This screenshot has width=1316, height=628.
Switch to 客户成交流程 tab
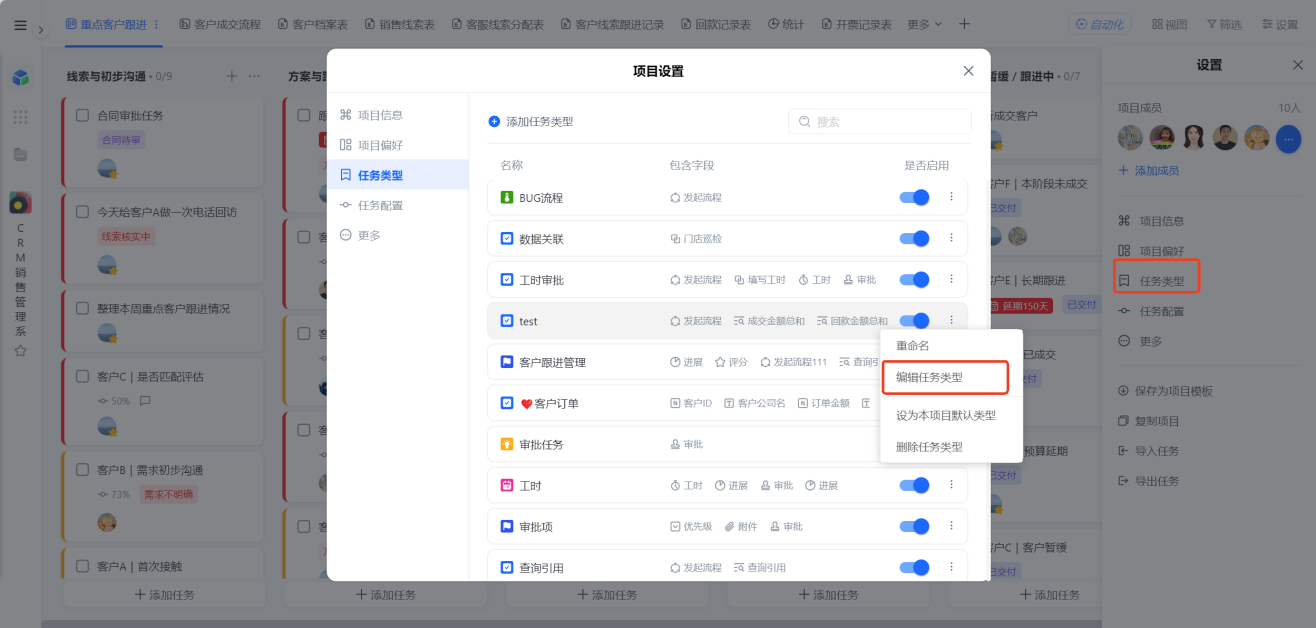pos(219,24)
